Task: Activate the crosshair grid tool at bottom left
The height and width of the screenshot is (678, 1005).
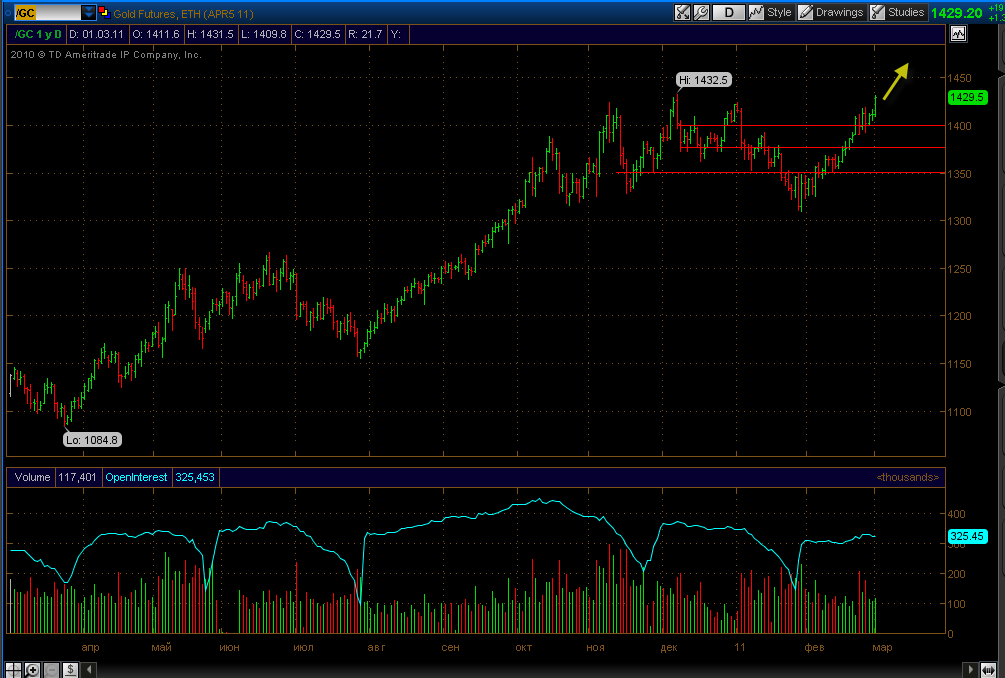Action: [13, 670]
